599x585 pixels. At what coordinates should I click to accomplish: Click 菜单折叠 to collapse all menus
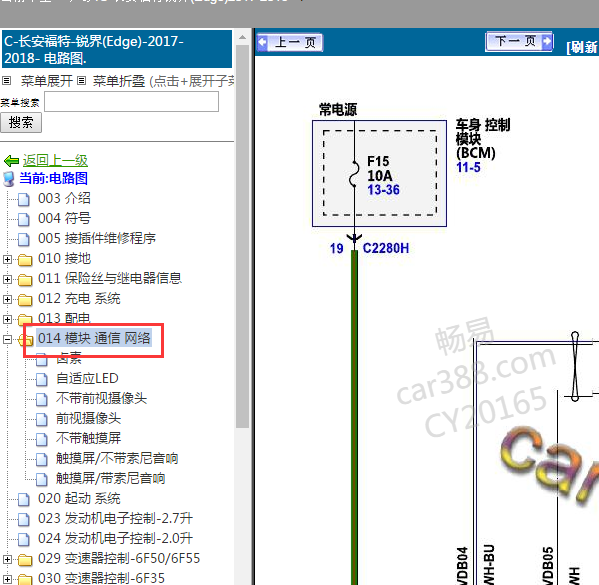click(x=119, y=81)
